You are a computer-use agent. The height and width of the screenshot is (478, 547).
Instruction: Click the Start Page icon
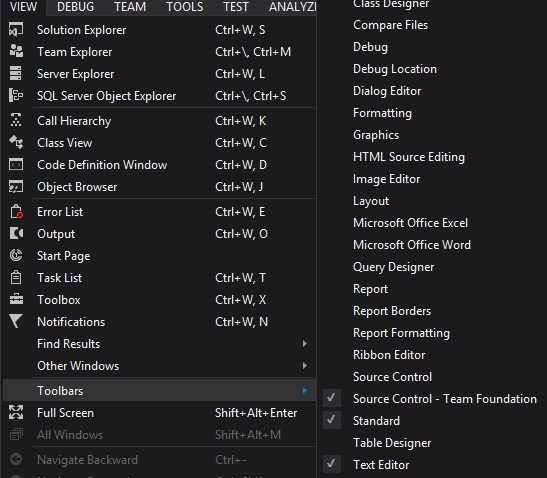point(16,255)
